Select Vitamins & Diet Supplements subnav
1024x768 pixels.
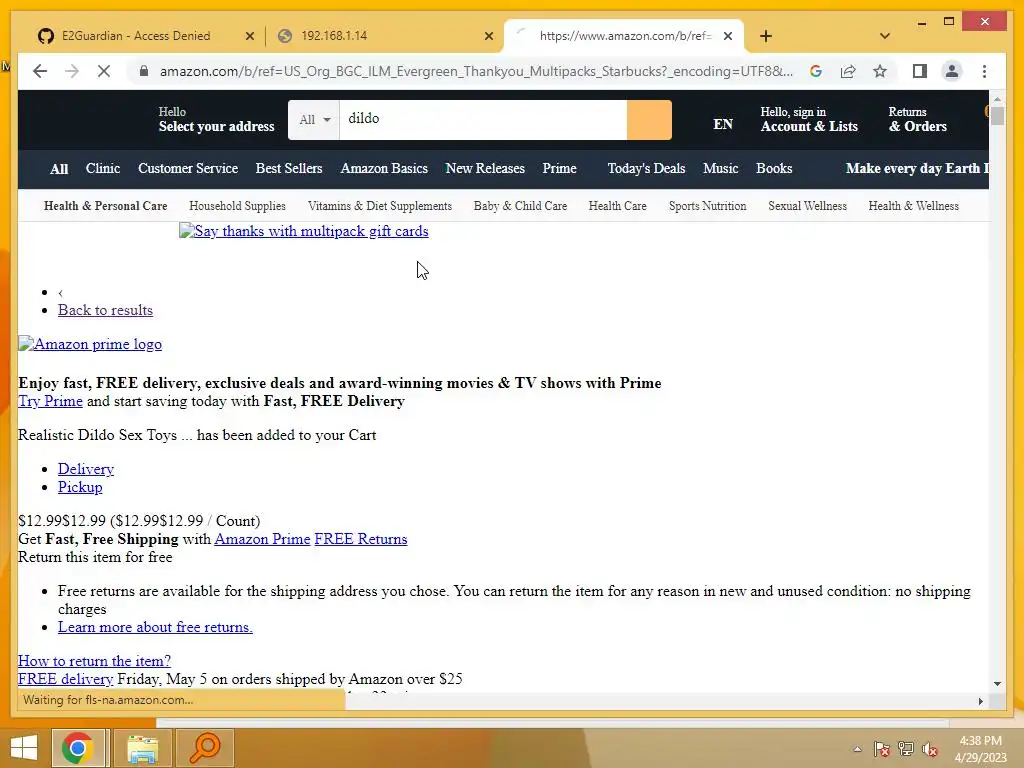point(379,206)
